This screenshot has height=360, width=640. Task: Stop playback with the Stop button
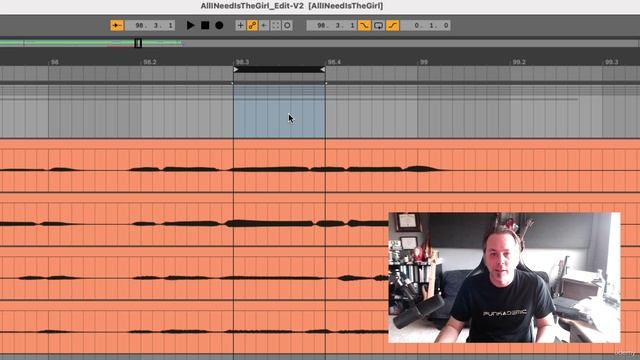[205, 25]
